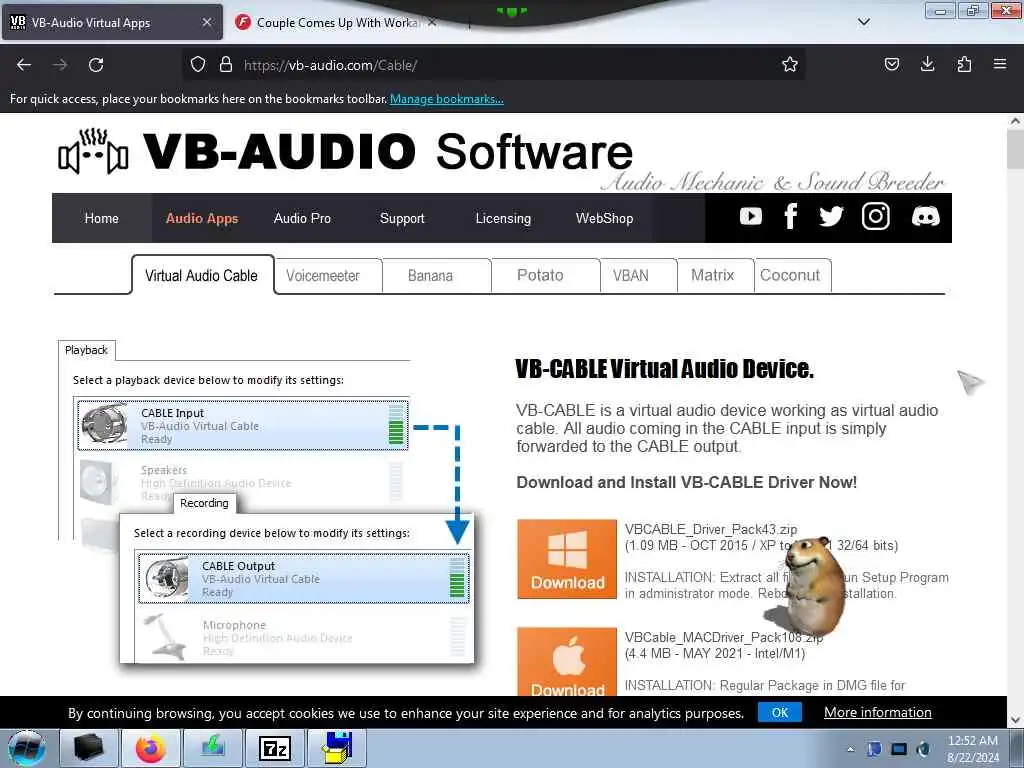Select the Virtual Audio Cable tab
1024x768 pixels.
pyautogui.click(x=202, y=275)
